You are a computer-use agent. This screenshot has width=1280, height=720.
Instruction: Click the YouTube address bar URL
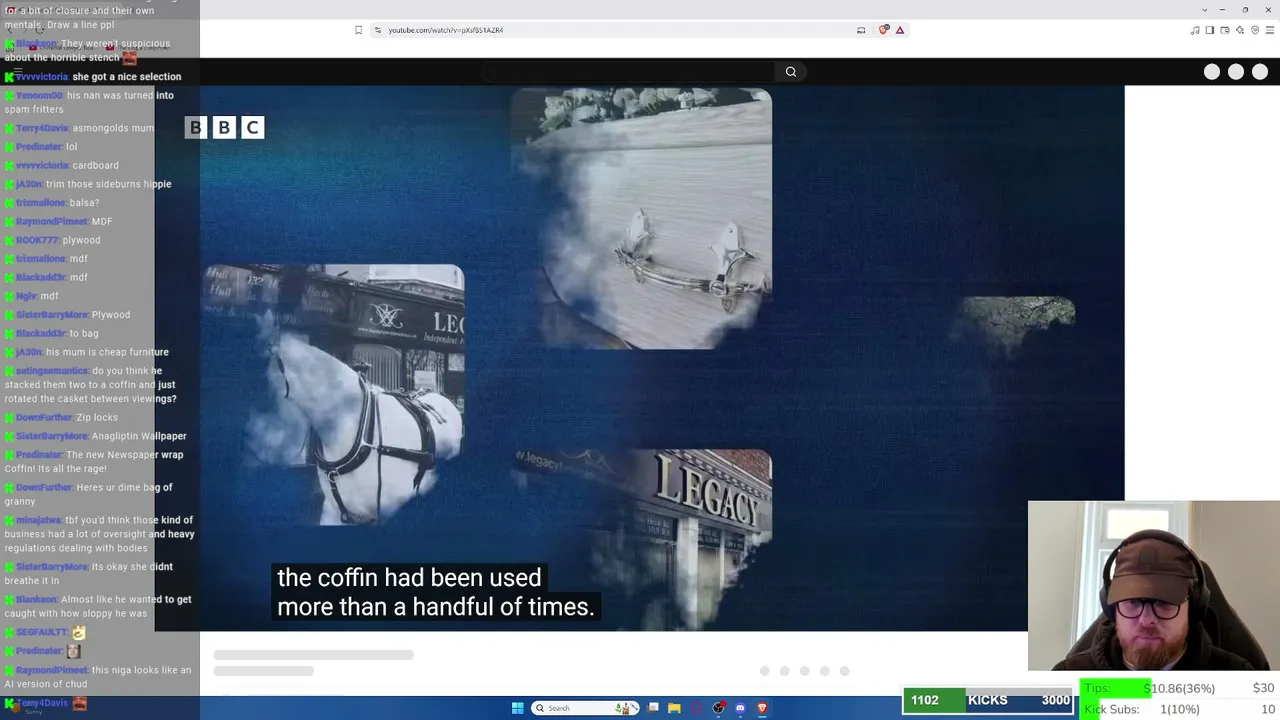pyautogui.click(x=446, y=30)
